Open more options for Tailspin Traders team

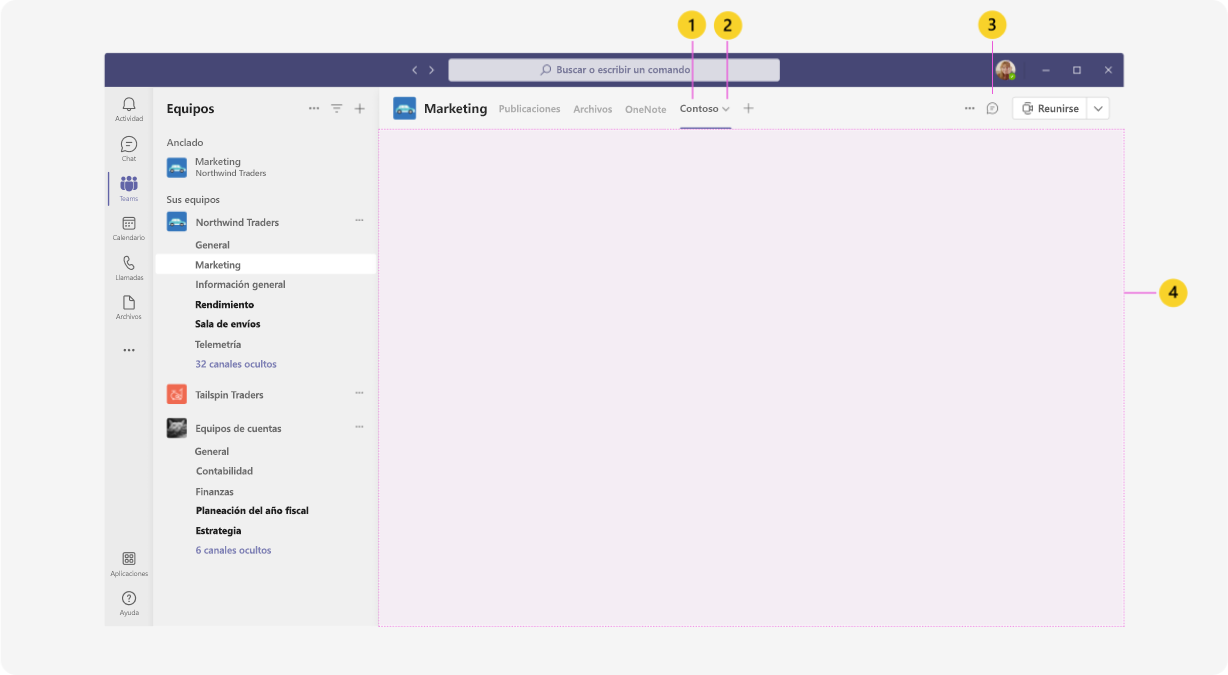click(x=360, y=393)
